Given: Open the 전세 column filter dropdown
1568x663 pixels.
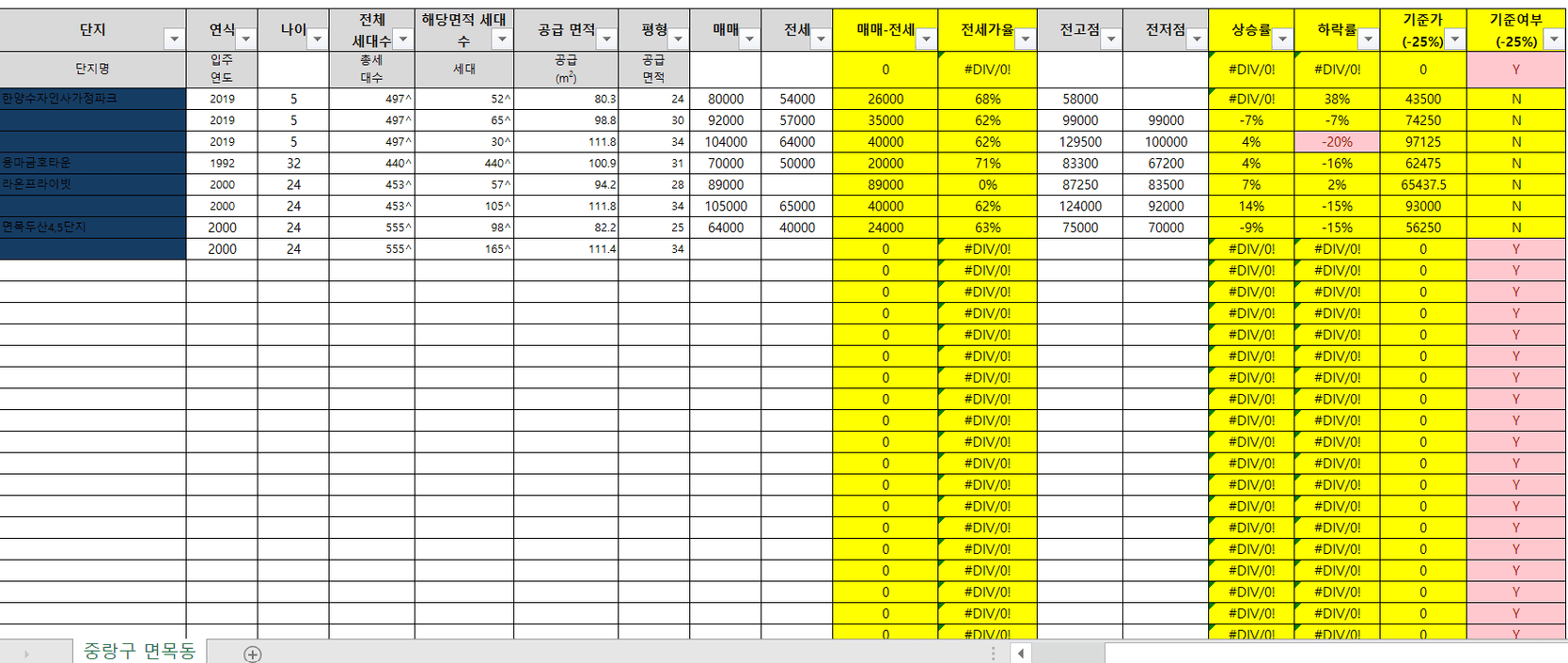Looking at the screenshot, I should click(821, 39).
